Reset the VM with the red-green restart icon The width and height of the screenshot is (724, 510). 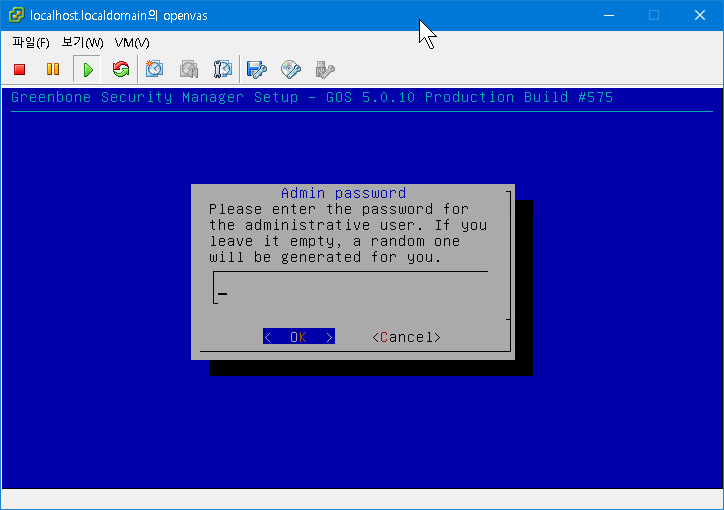pyautogui.click(x=121, y=69)
